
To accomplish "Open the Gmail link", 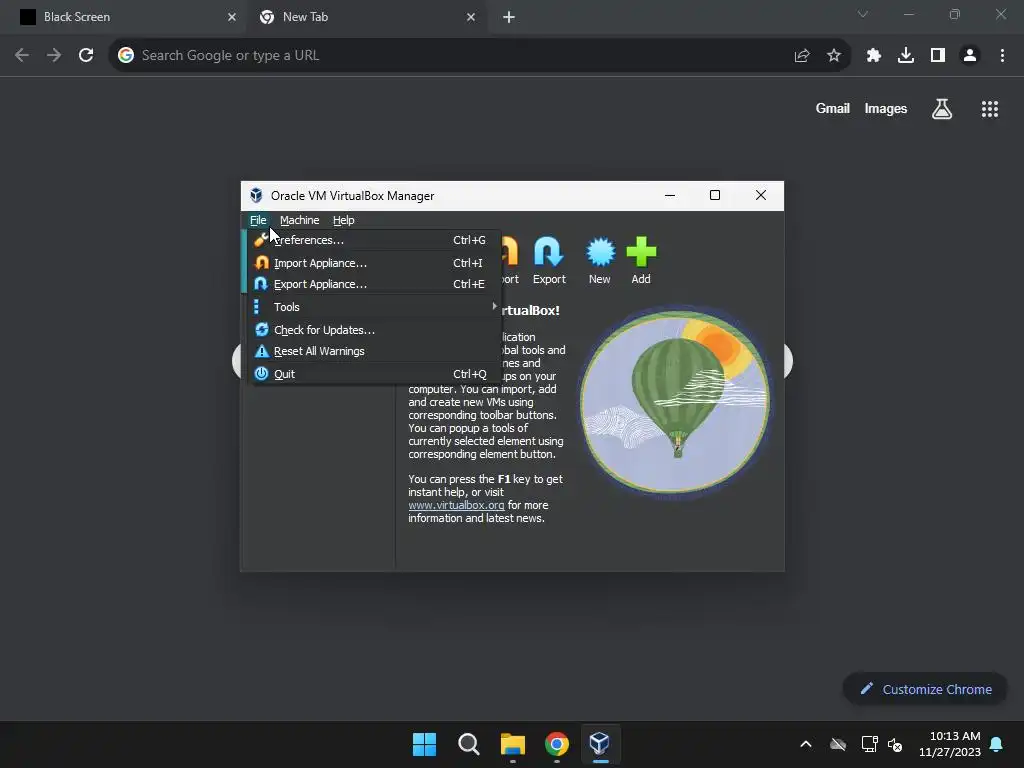I will [833, 108].
